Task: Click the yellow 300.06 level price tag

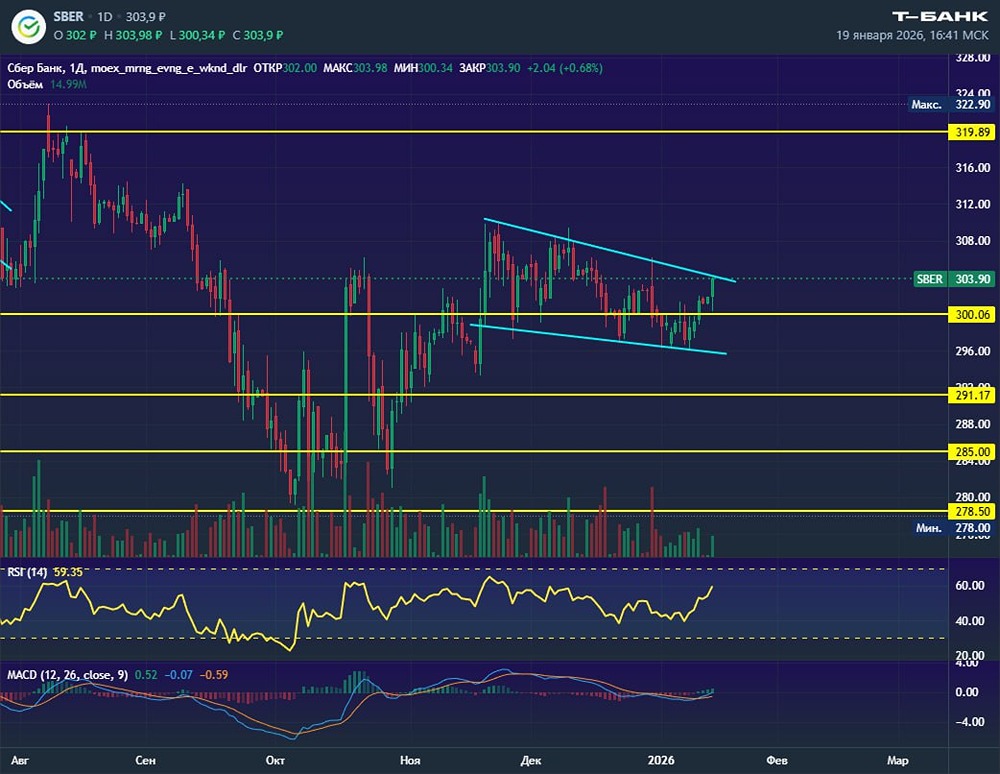Action: pyautogui.click(x=972, y=314)
